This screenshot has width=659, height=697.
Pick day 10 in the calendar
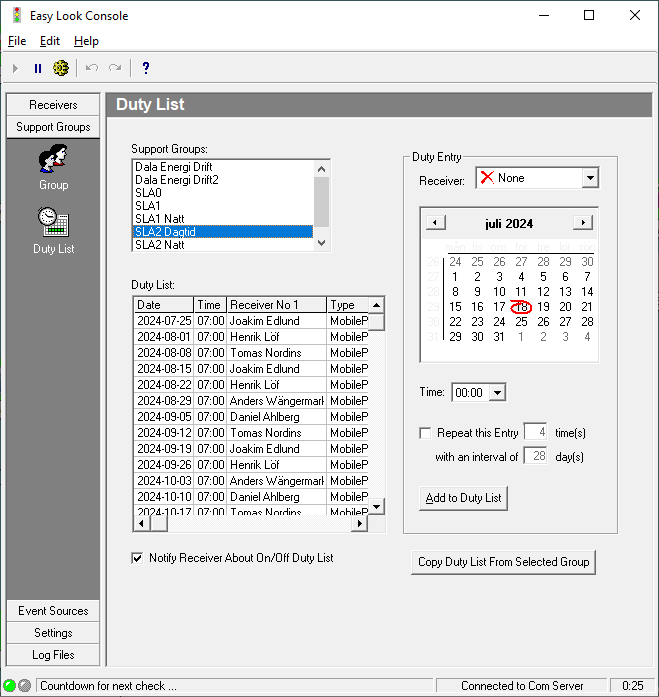click(499, 292)
